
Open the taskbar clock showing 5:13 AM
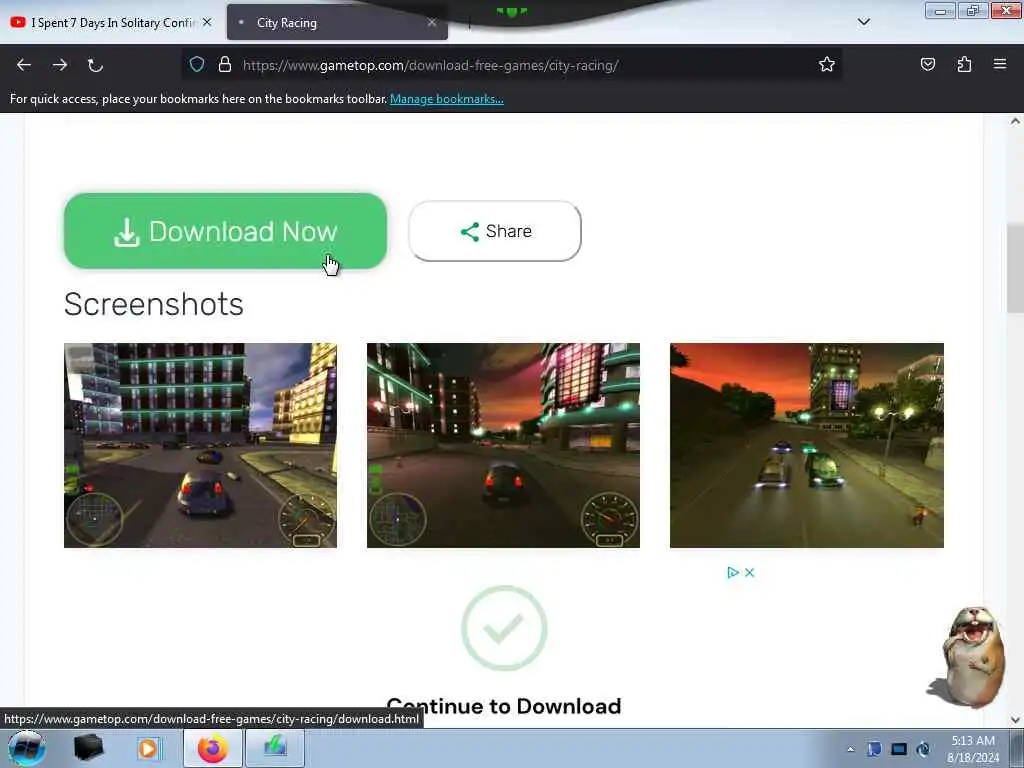[x=973, y=749]
